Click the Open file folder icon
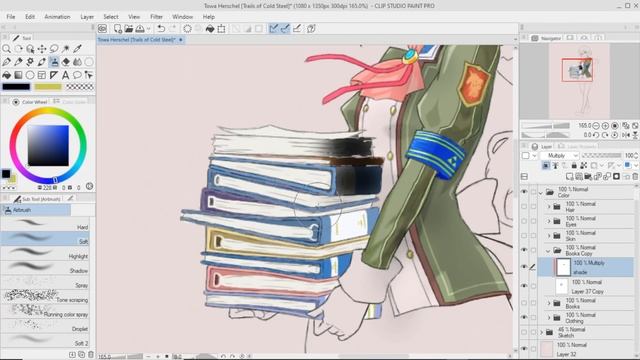Screen dimensions: 640x360 coord(129,29)
